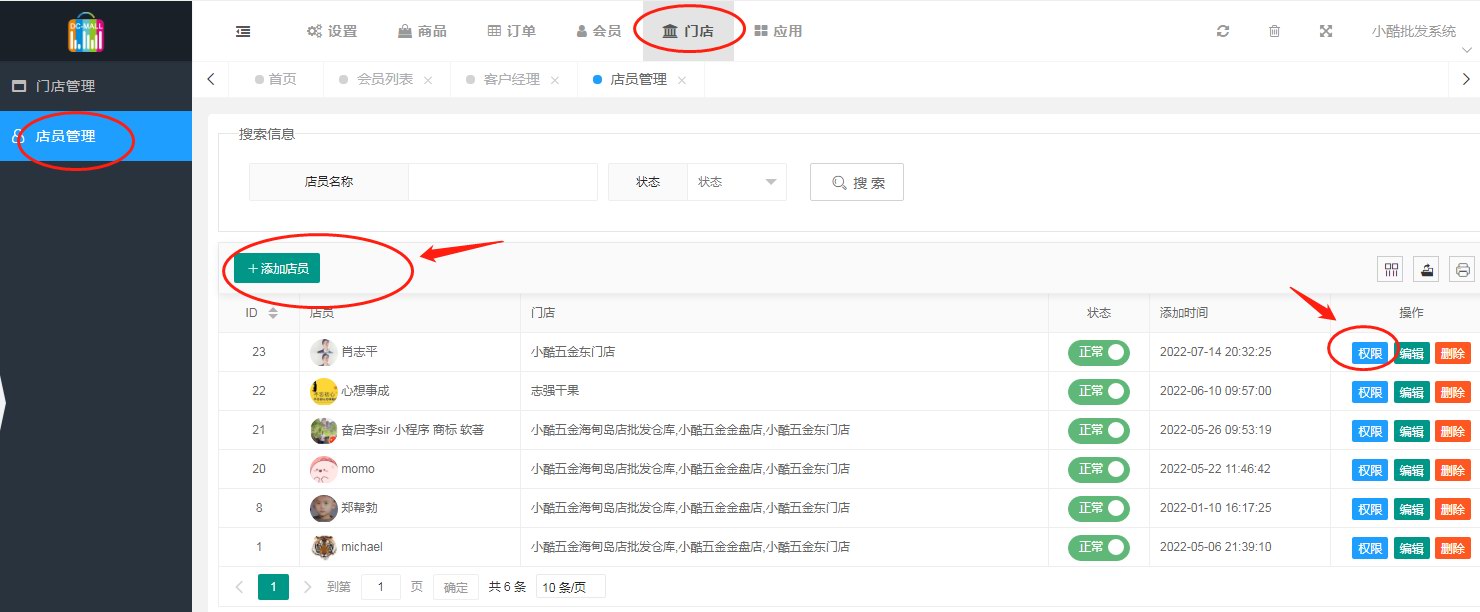Click the 店员名称 search input field
The image size is (1480, 612).
coord(502,182)
